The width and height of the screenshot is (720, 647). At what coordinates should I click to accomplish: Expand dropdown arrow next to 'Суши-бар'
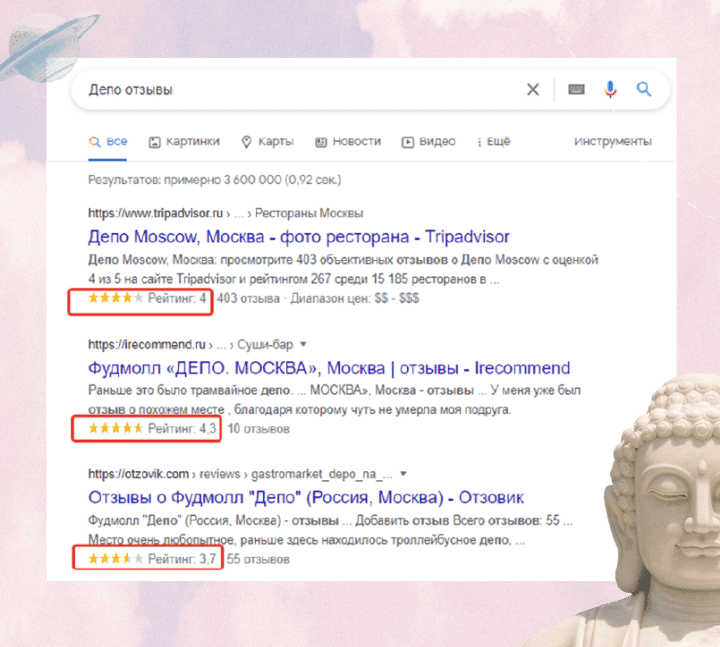tap(303, 344)
